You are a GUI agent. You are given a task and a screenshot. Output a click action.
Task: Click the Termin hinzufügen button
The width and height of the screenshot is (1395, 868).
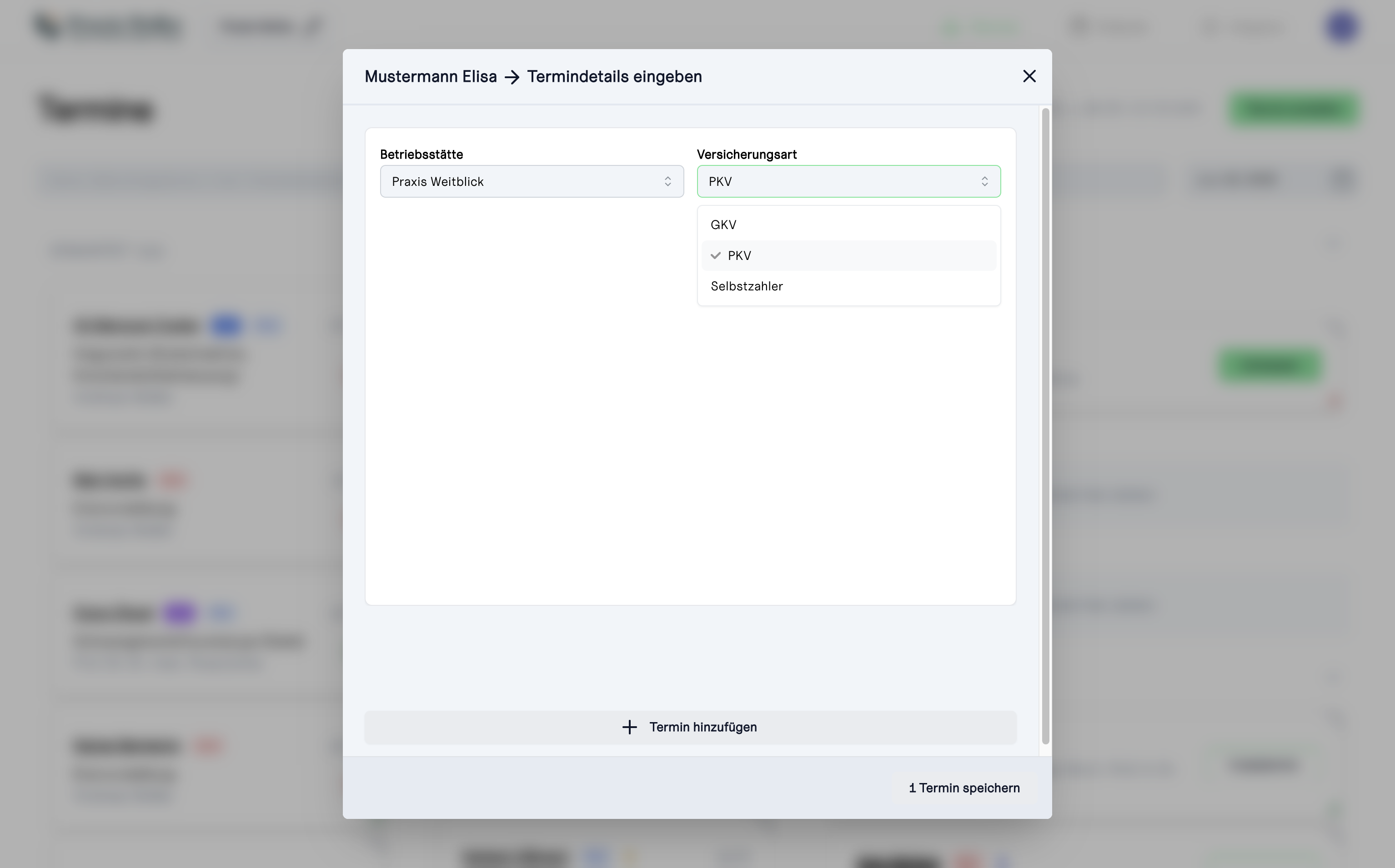pyautogui.click(x=690, y=728)
